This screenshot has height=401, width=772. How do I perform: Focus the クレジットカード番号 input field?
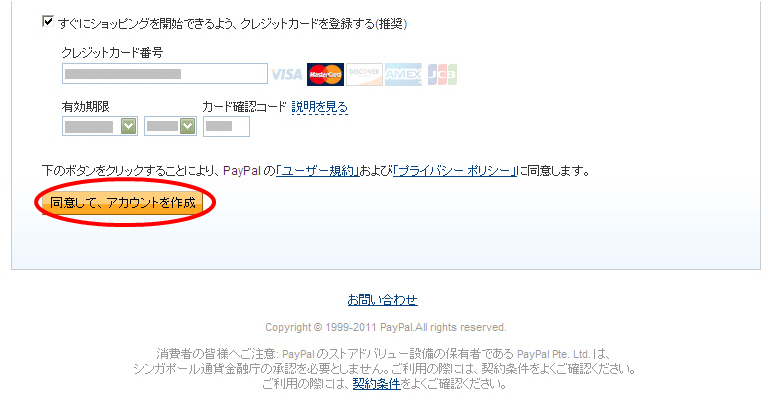click(x=165, y=74)
